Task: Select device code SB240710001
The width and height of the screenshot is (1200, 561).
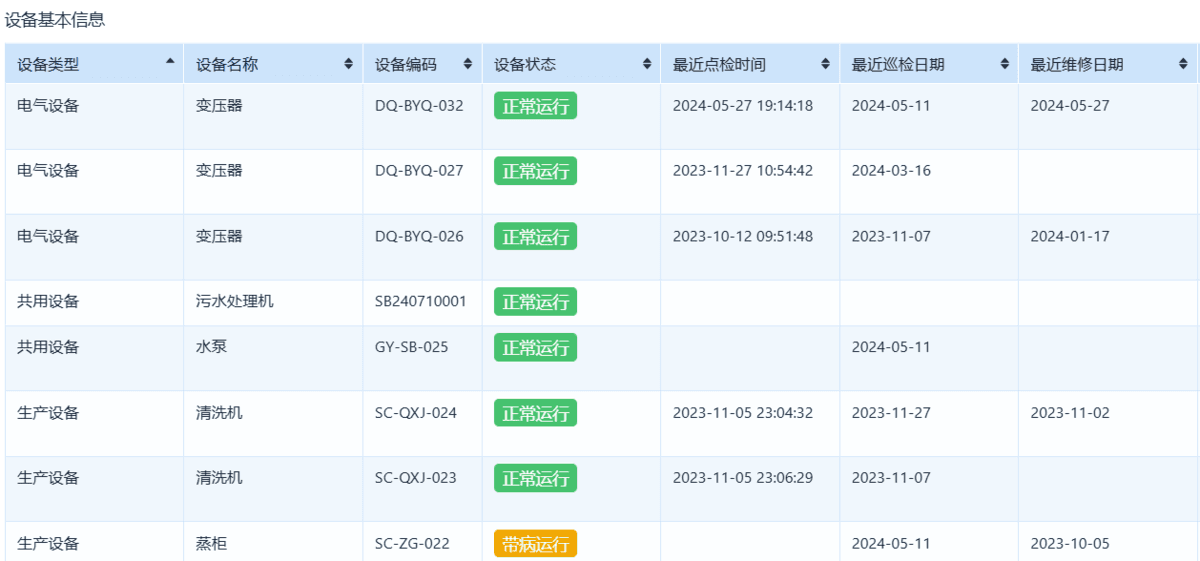Action: [x=421, y=301]
